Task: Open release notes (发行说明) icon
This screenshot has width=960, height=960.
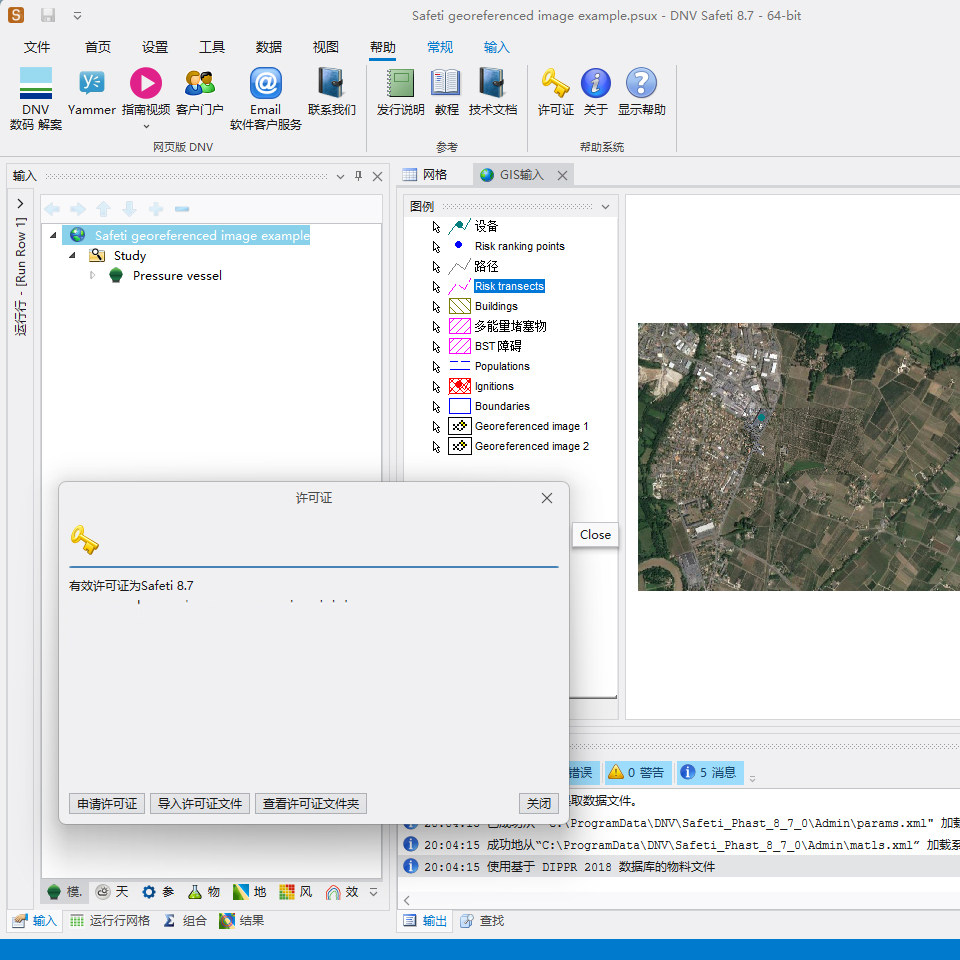Action: pyautogui.click(x=400, y=83)
